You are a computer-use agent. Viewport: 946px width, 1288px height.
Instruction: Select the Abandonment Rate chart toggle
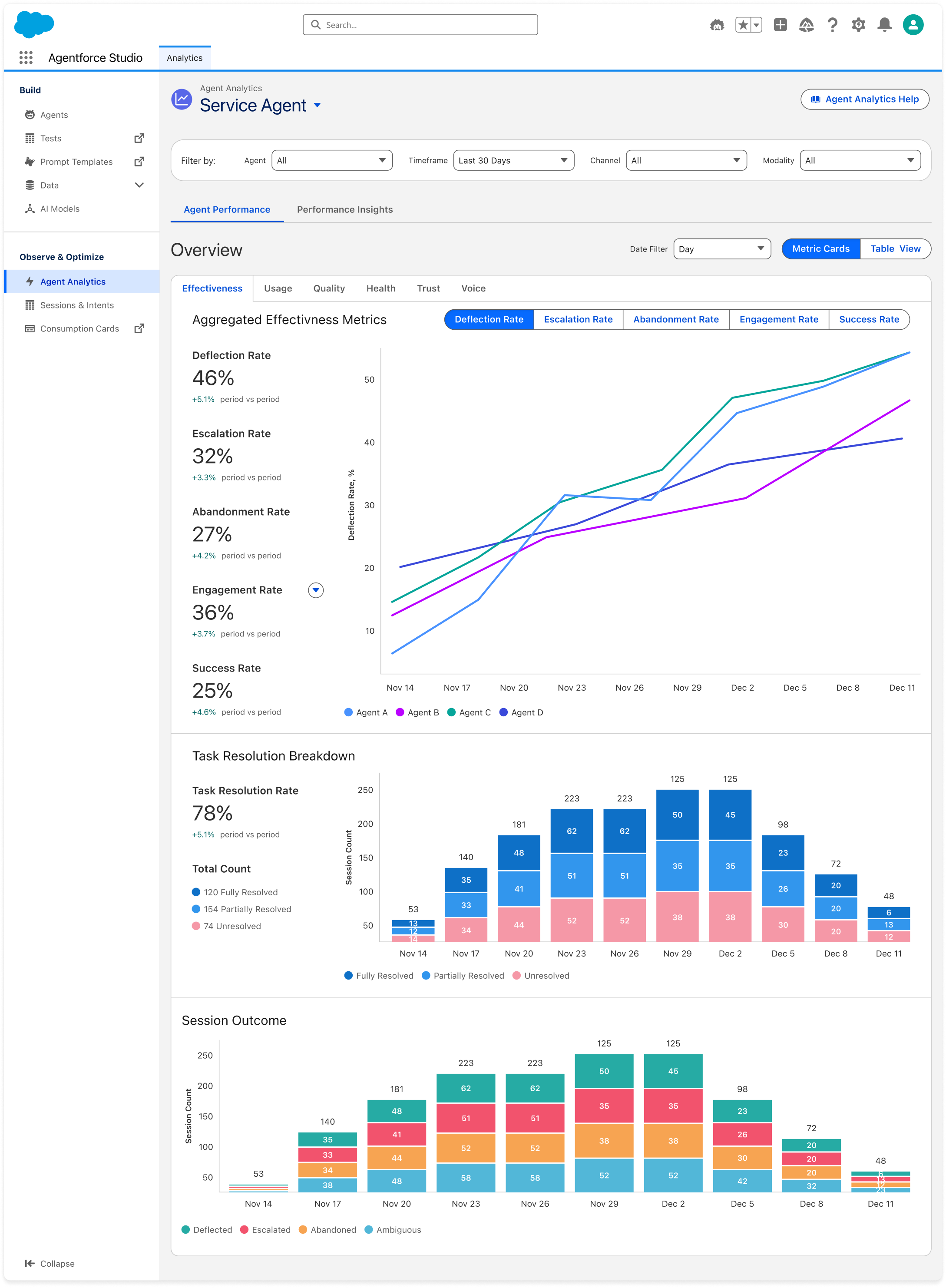tap(676, 319)
